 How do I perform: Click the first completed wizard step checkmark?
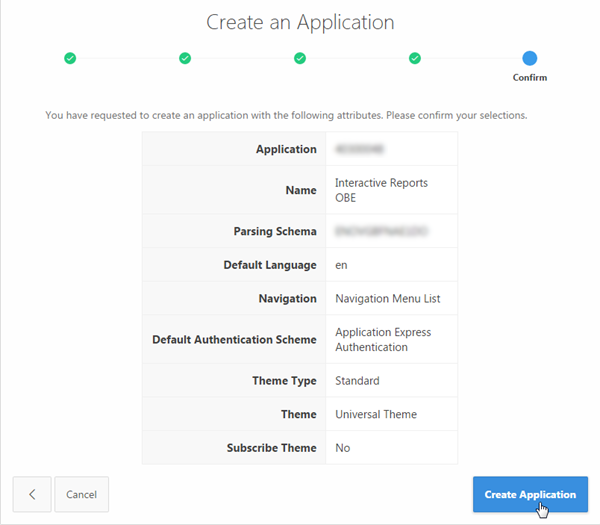(x=70, y=58)
